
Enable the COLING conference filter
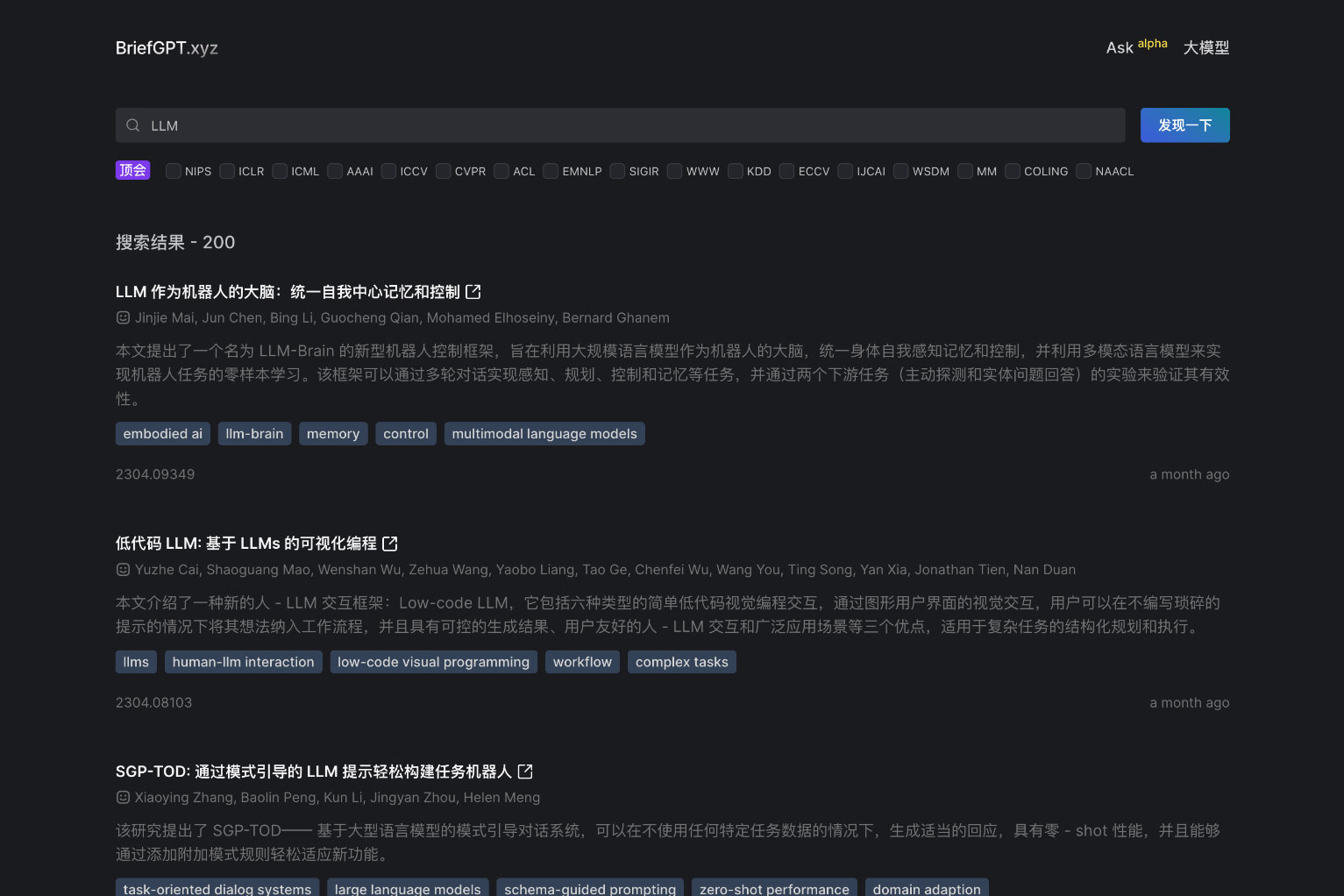1012,170
